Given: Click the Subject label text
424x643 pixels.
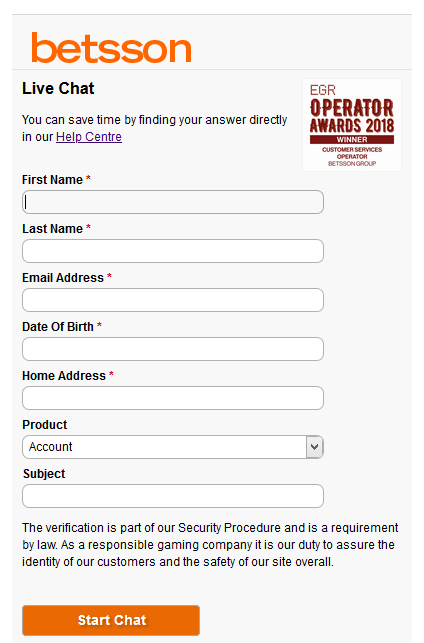Looking at the screenshot, I should point(44,474).
